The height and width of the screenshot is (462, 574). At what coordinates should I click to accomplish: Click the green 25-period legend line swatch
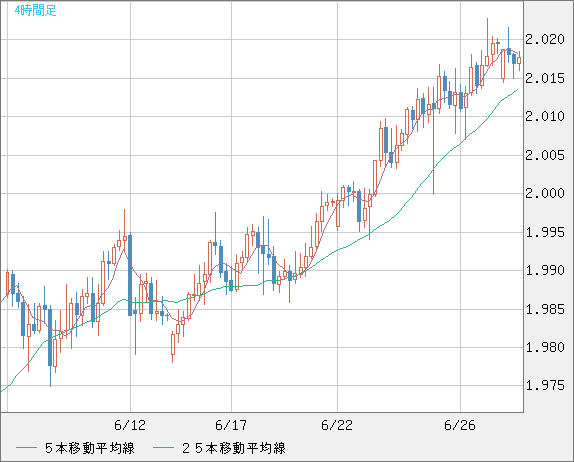click(x=163, y=448)
